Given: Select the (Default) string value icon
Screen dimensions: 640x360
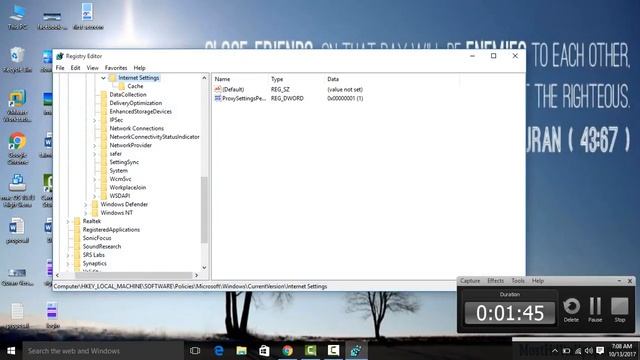Looking at the screenshot, I should point(218,89).
